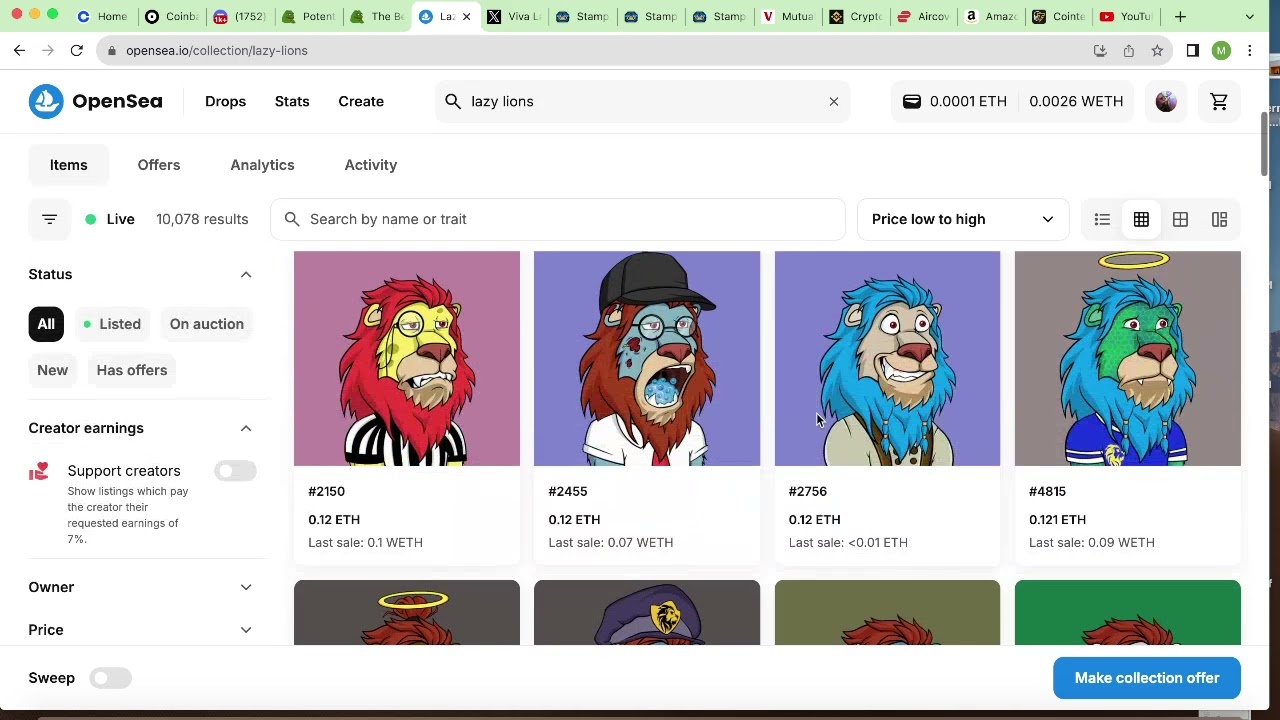Open the Chrome side panel icon
1280x720 pixels.
[1192, 50]
